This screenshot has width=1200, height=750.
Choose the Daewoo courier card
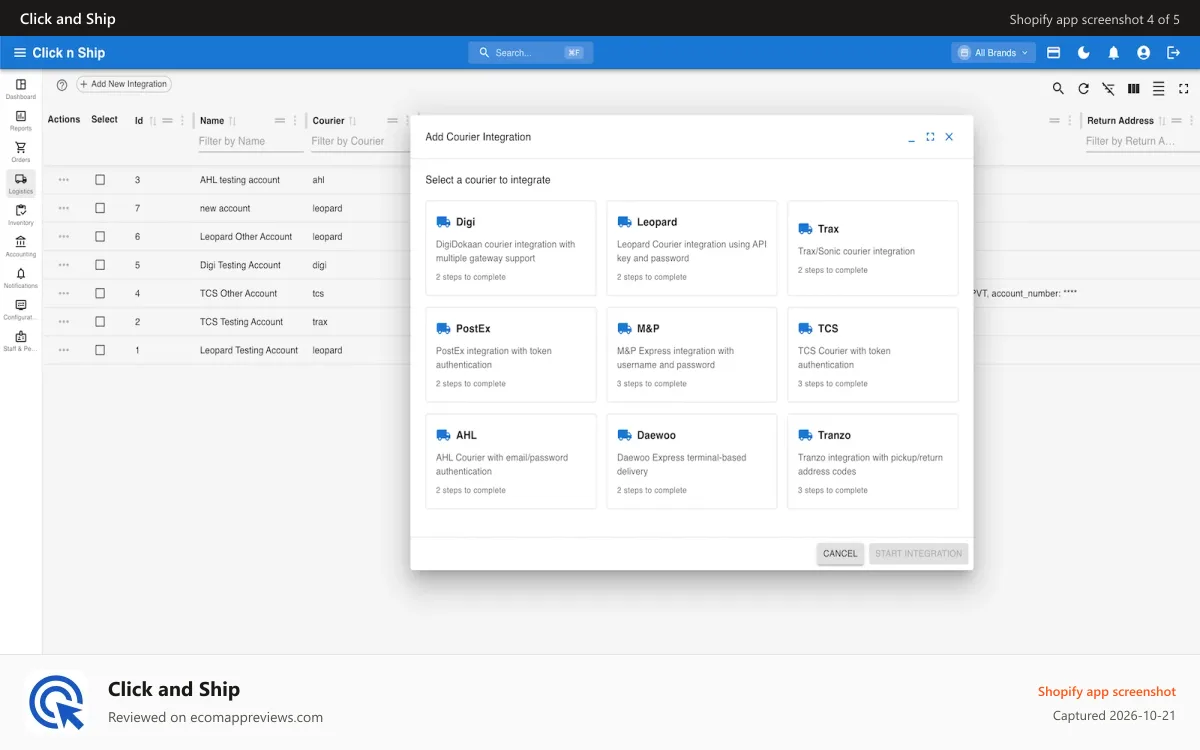692,462
